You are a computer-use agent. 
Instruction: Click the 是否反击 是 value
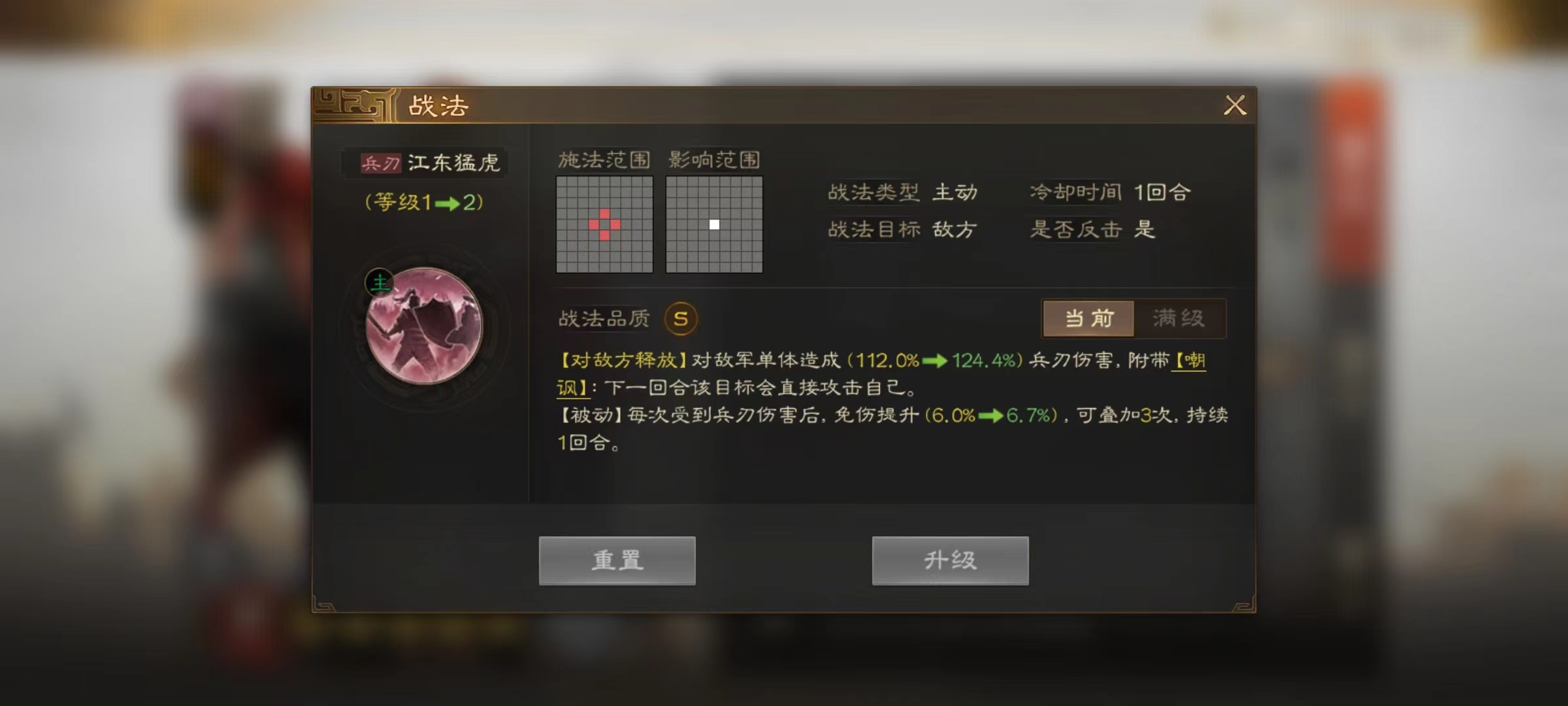tap(1145, 229)
